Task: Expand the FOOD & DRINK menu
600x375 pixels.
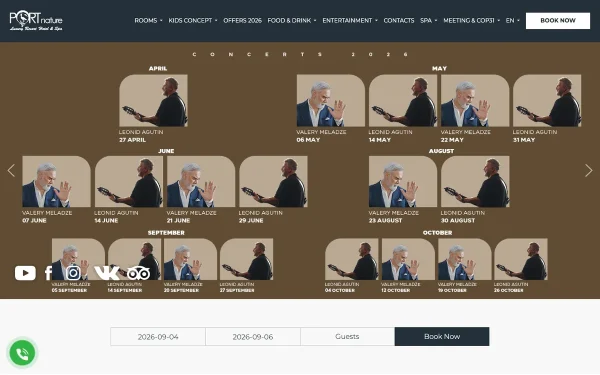Action: [x=292, y=20]
